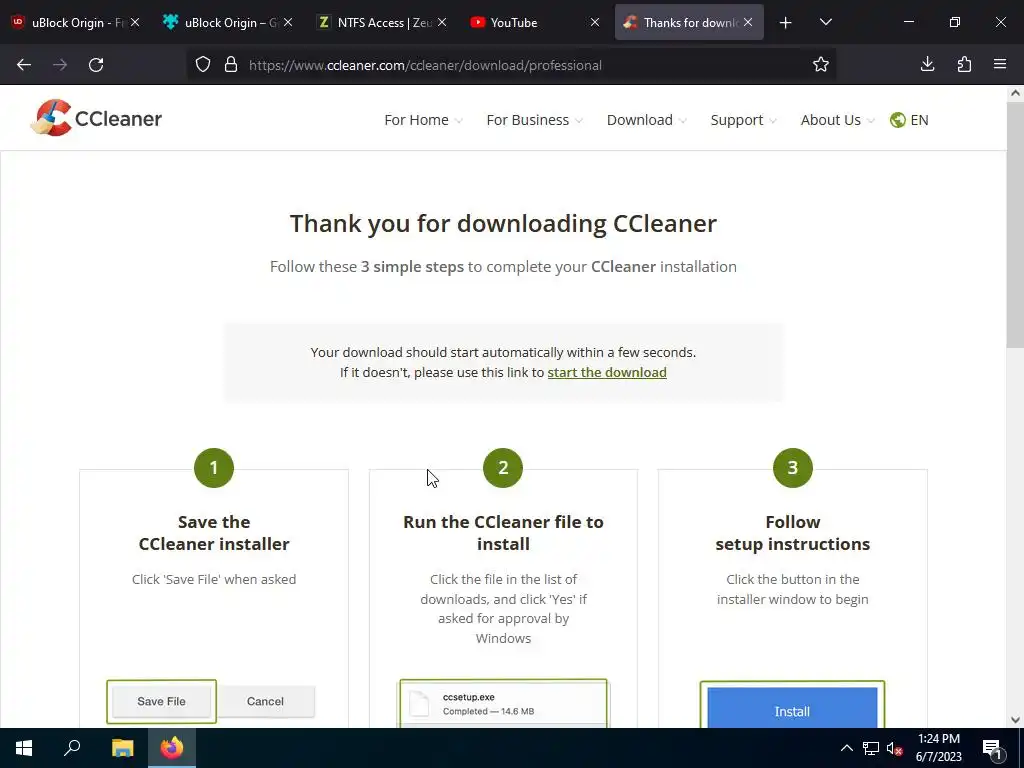This screenshot has height=768, width=1024.
Task: Click the Firefox taskbar icon
Action: click(x=172, y=748)
